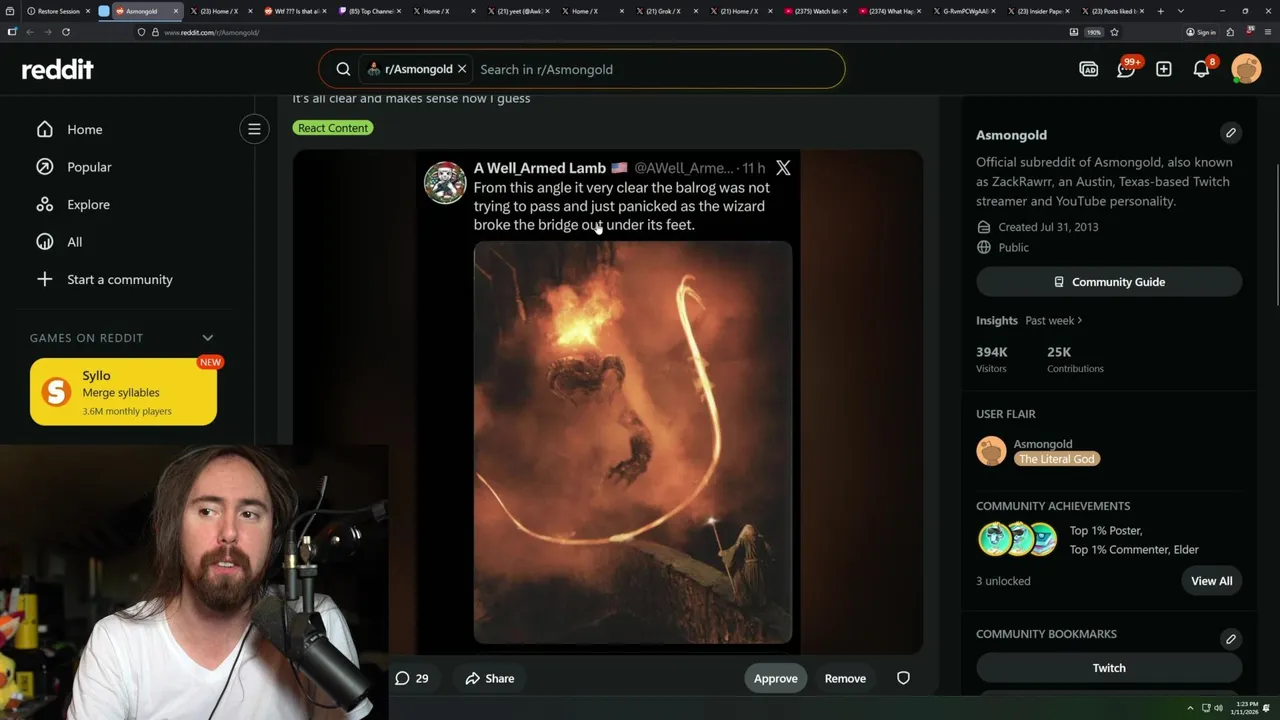Click the 25K Contributions stat
This screenshot has height=720, width=1280.
[1075, 359]
